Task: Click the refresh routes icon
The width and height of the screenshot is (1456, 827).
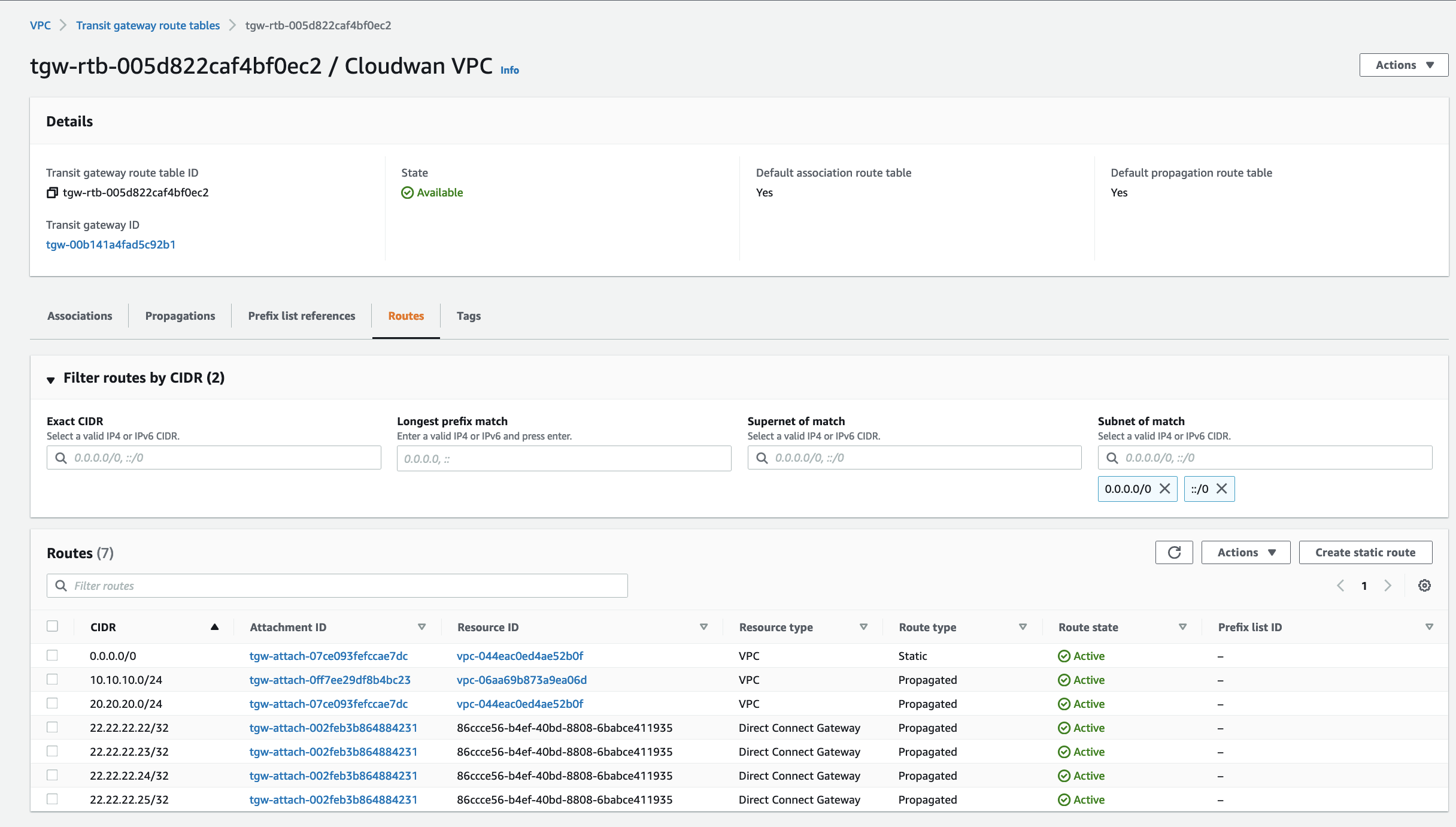Action: [x=1174, y=553]
